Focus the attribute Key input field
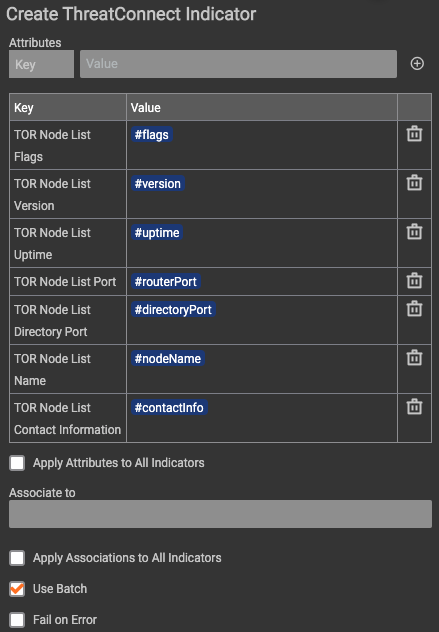 click(x=42, y=64)
